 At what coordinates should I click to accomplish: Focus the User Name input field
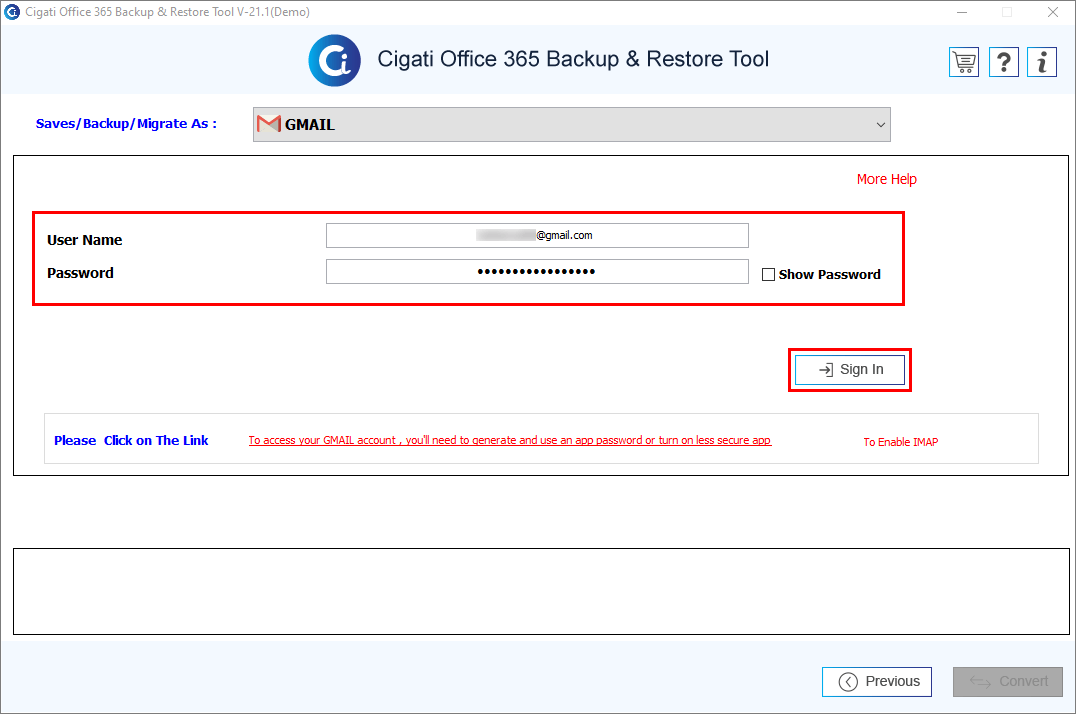(x=537, y=235)
